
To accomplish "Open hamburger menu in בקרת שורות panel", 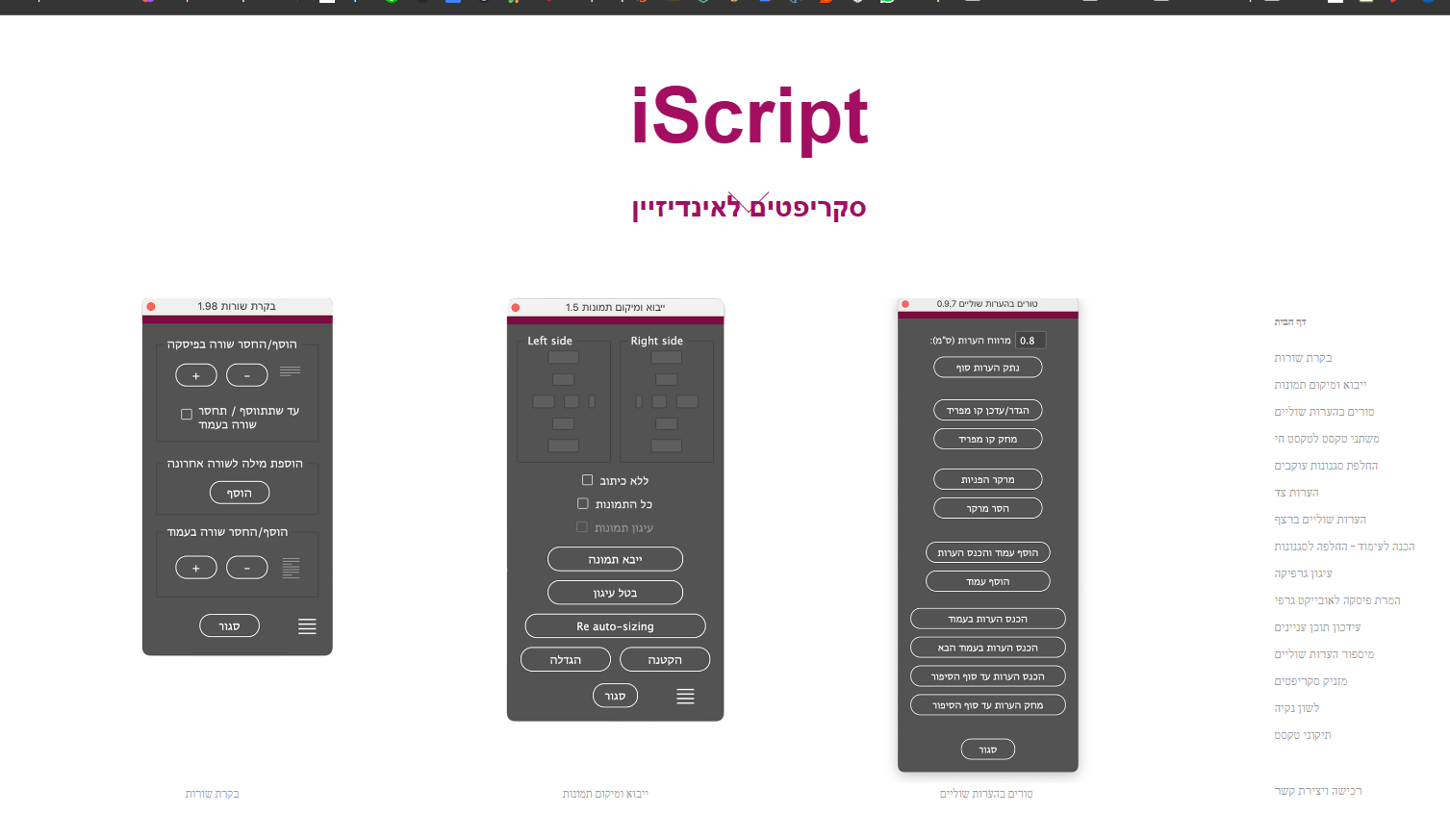I will (x=307, y=626).
